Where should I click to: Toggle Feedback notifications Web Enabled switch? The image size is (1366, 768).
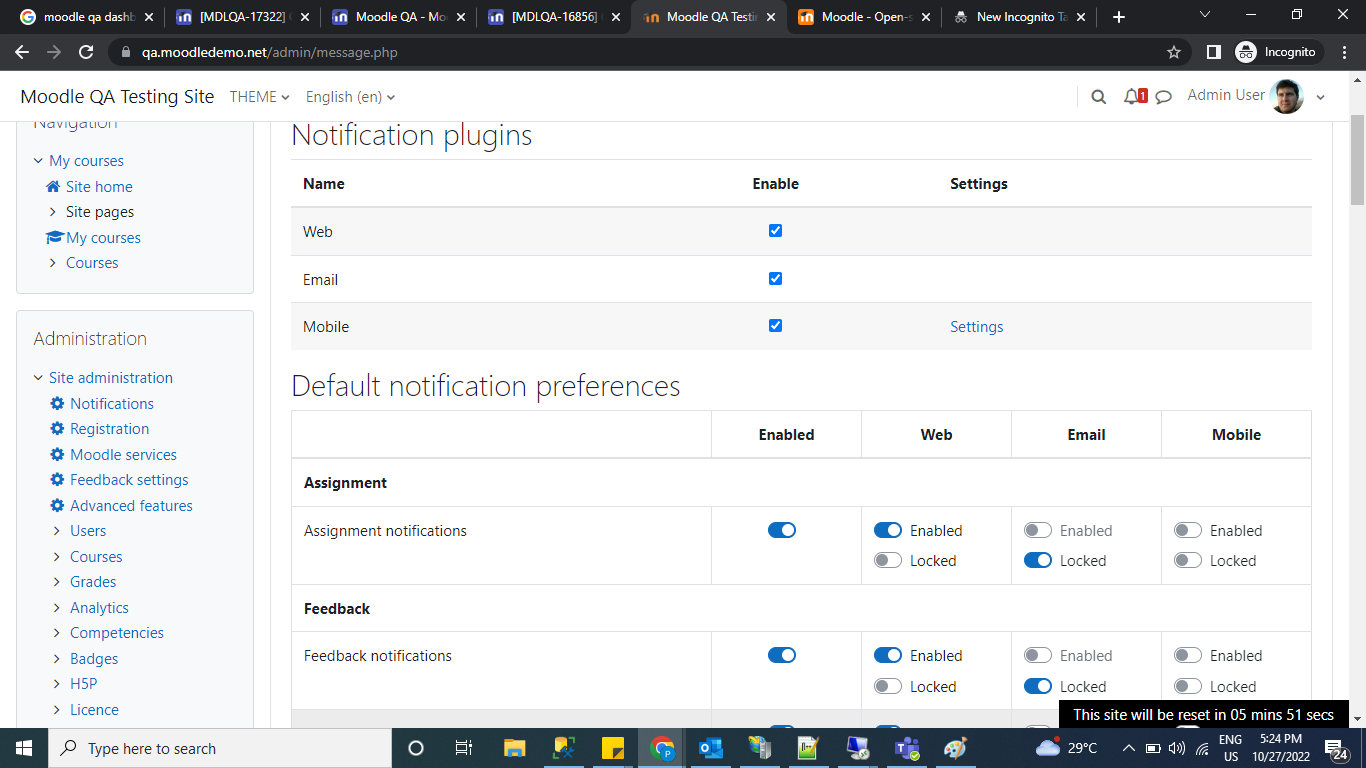888,655
